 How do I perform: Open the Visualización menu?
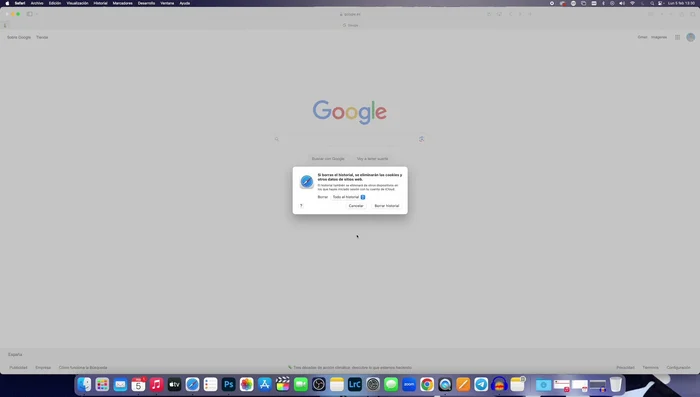78,3
